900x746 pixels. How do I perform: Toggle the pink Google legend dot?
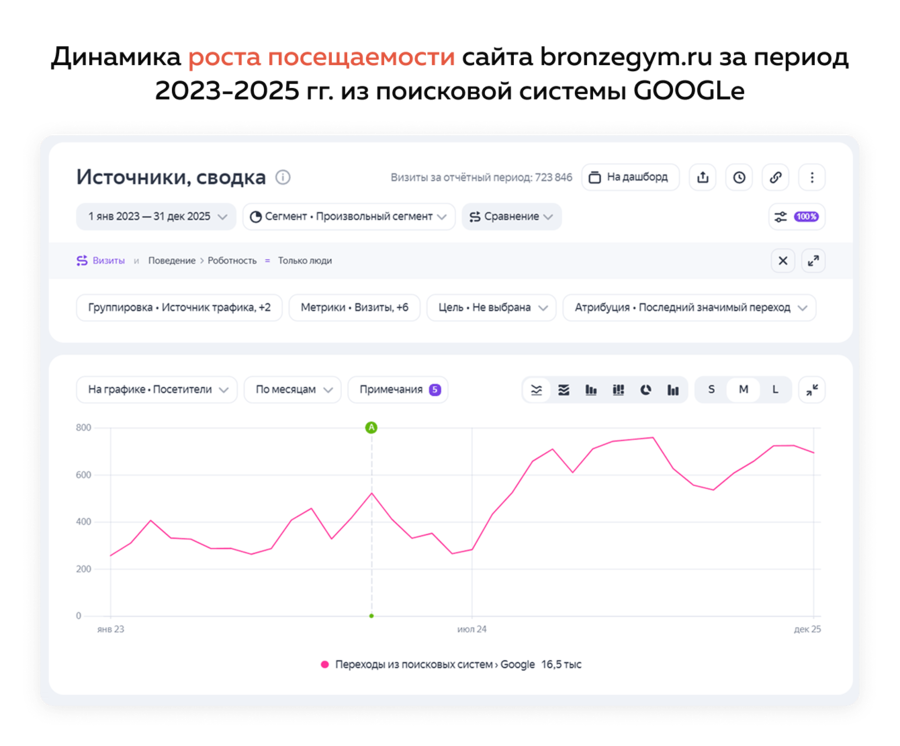tap(325, 665)
